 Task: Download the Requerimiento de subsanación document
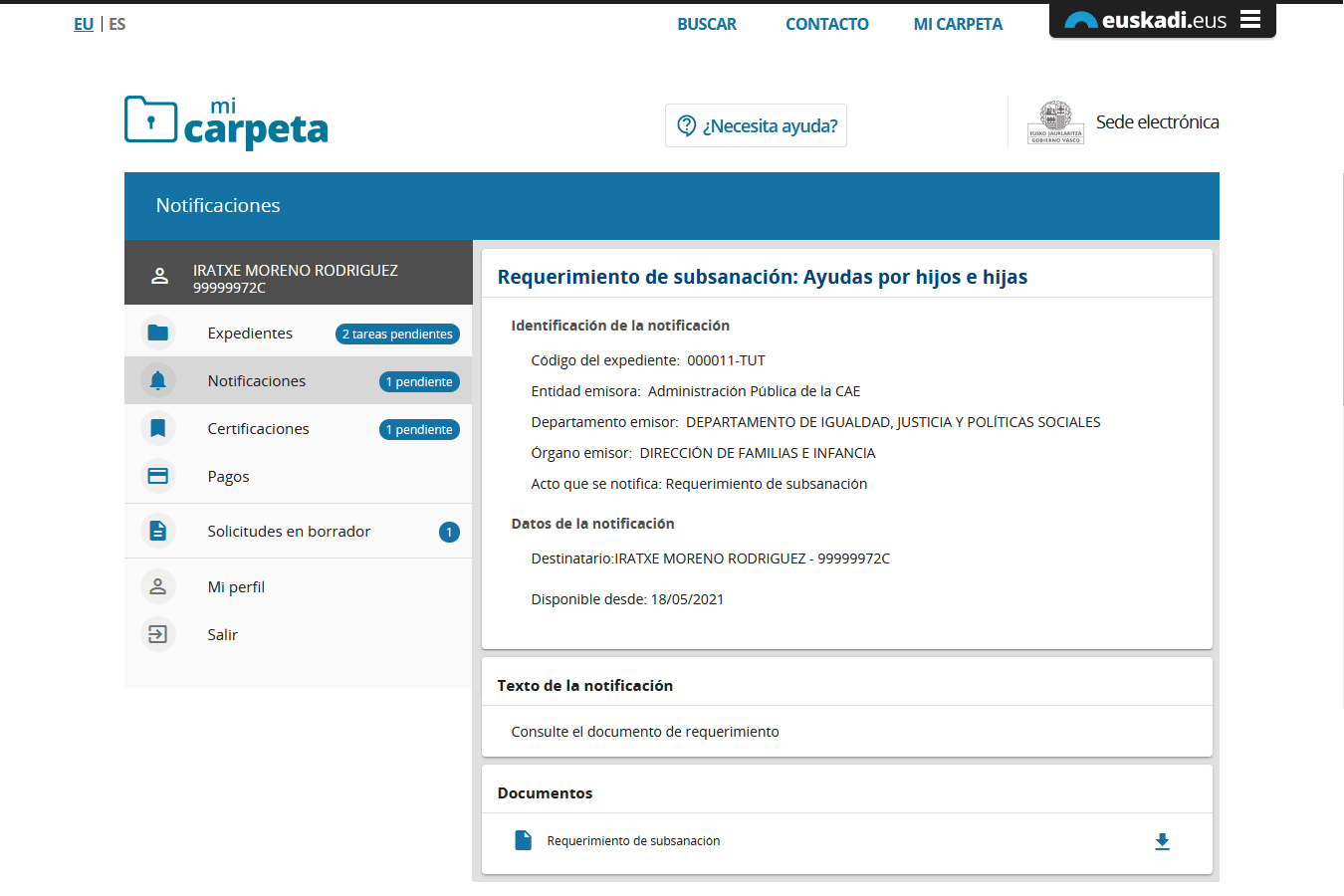tap(1162, 841)
